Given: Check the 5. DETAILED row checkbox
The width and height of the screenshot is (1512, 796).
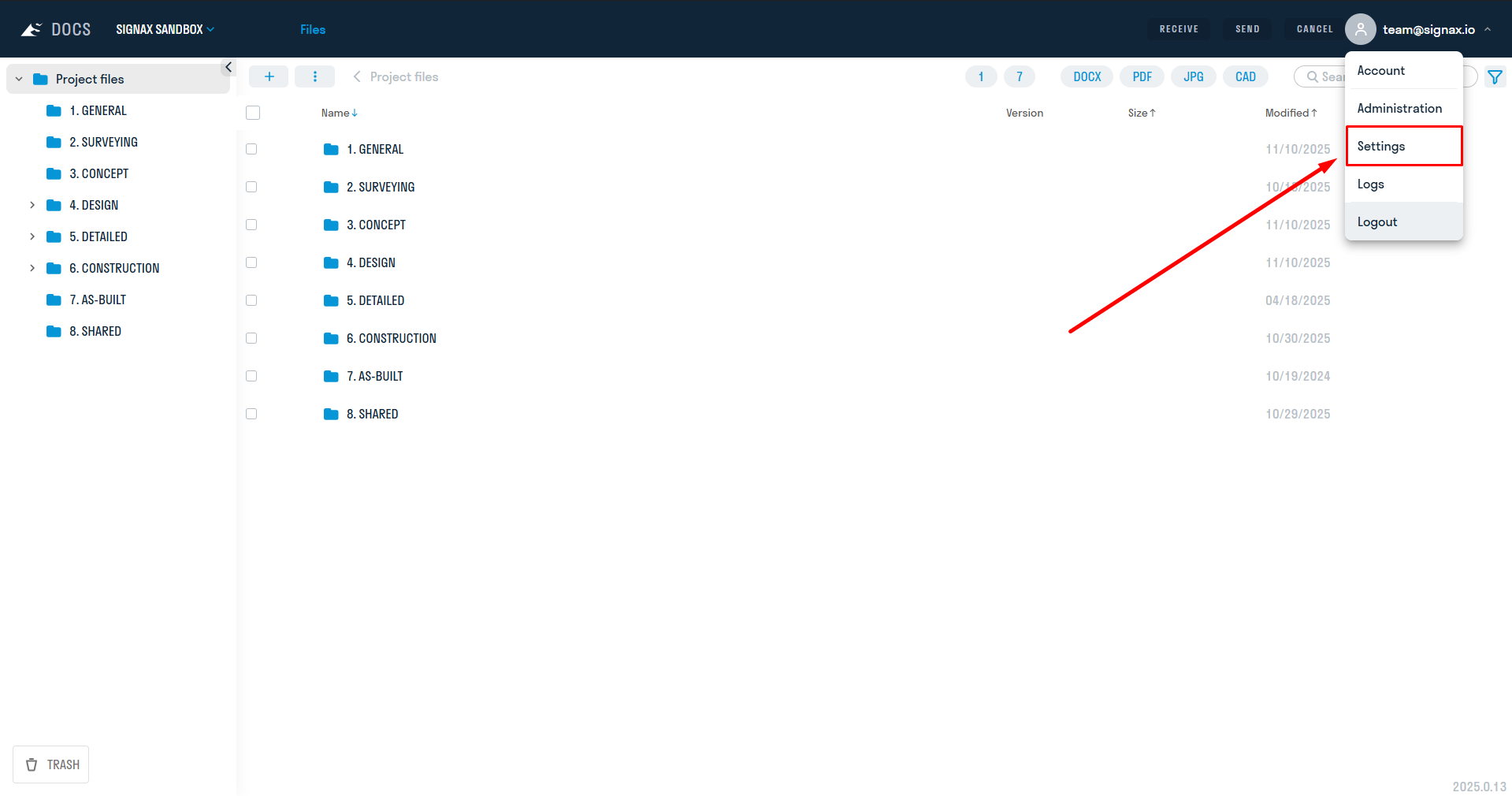Looking at the screenshot, I should click(x=251, y=300).
